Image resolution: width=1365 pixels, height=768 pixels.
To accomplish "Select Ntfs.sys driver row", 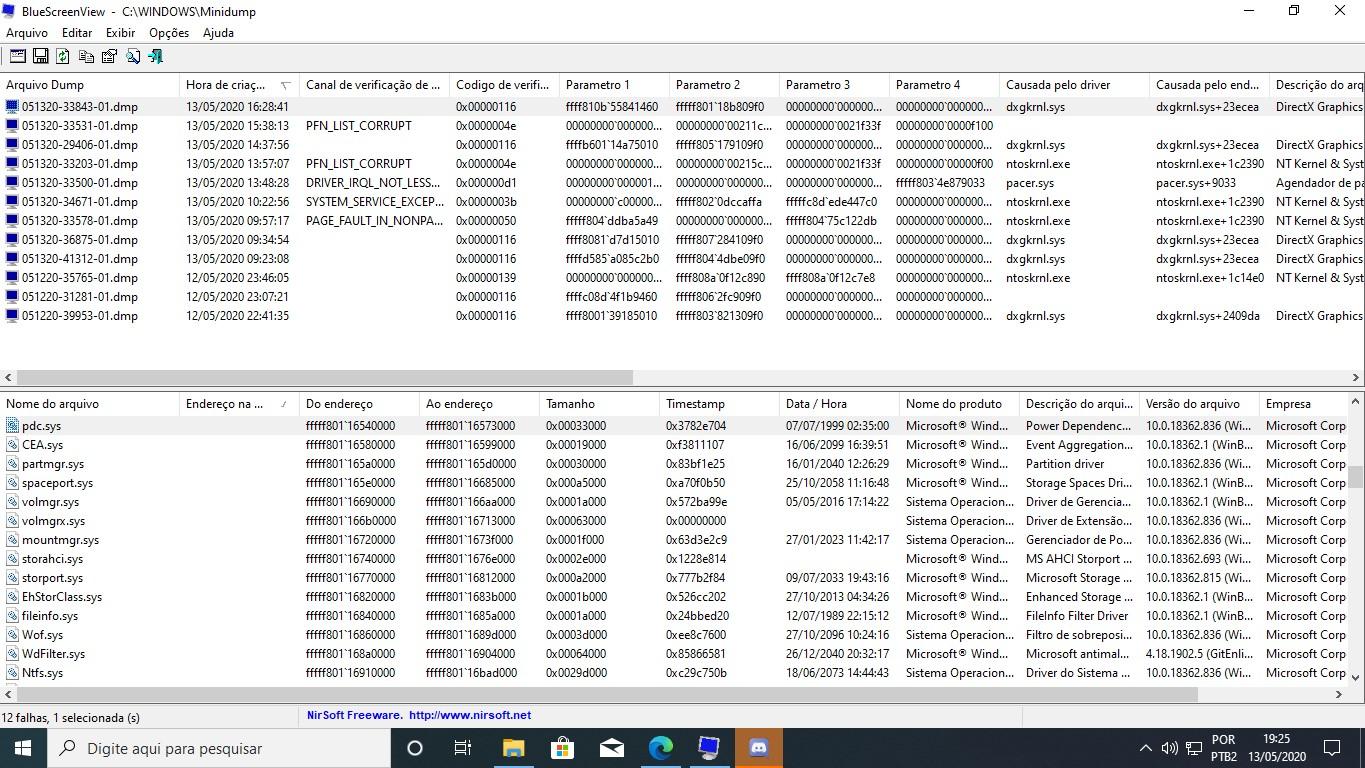I will (674, 673).
